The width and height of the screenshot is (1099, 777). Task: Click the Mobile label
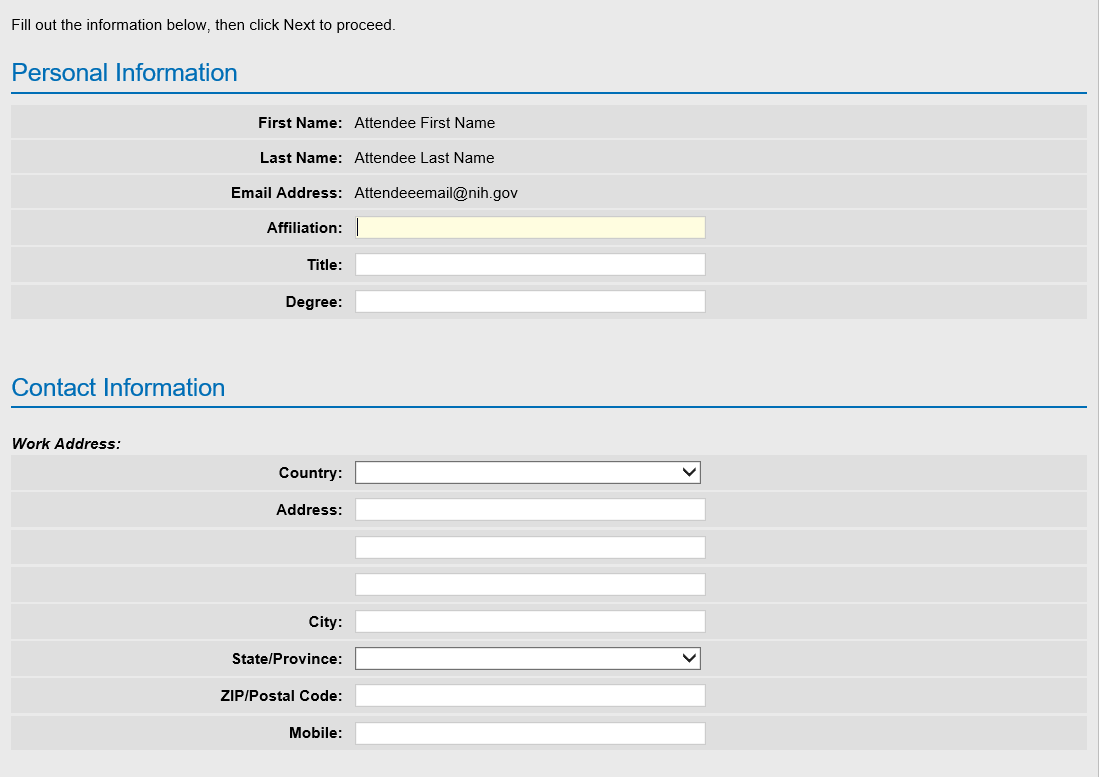[315, 733]
